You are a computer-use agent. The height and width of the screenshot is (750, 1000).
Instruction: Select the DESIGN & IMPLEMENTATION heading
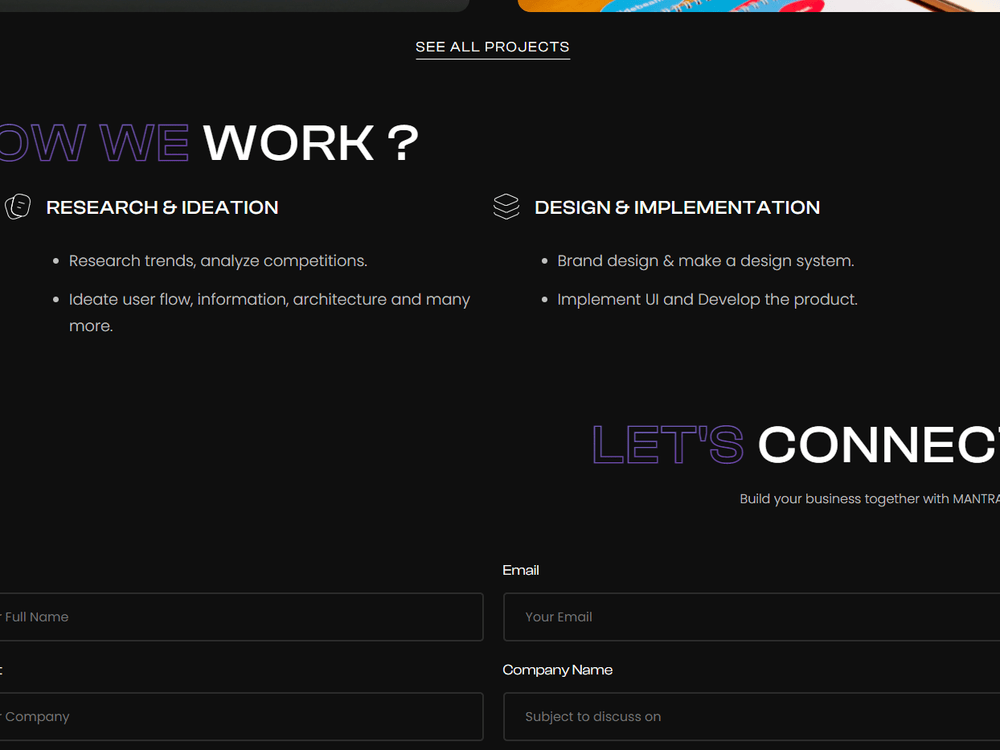[677, 207]
